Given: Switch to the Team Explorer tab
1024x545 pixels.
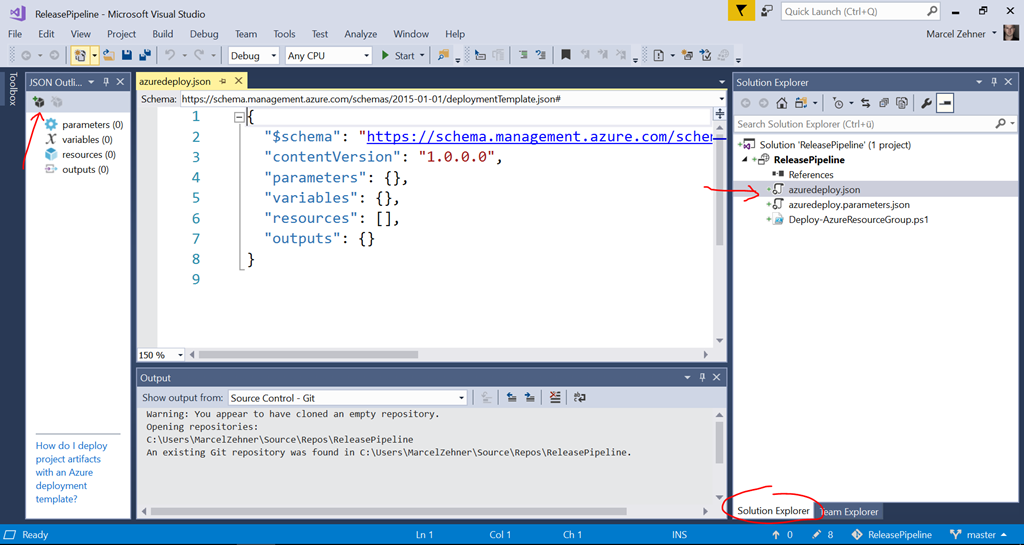Looking at the screenshot, I should click(848, 511).
